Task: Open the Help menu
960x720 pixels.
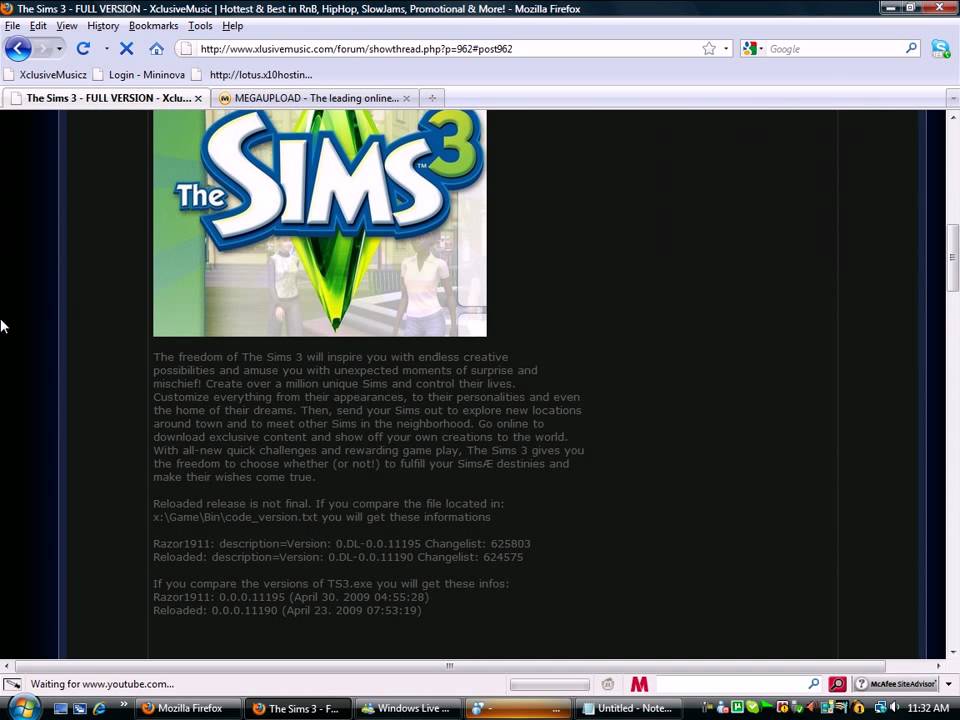Action: 233,26
